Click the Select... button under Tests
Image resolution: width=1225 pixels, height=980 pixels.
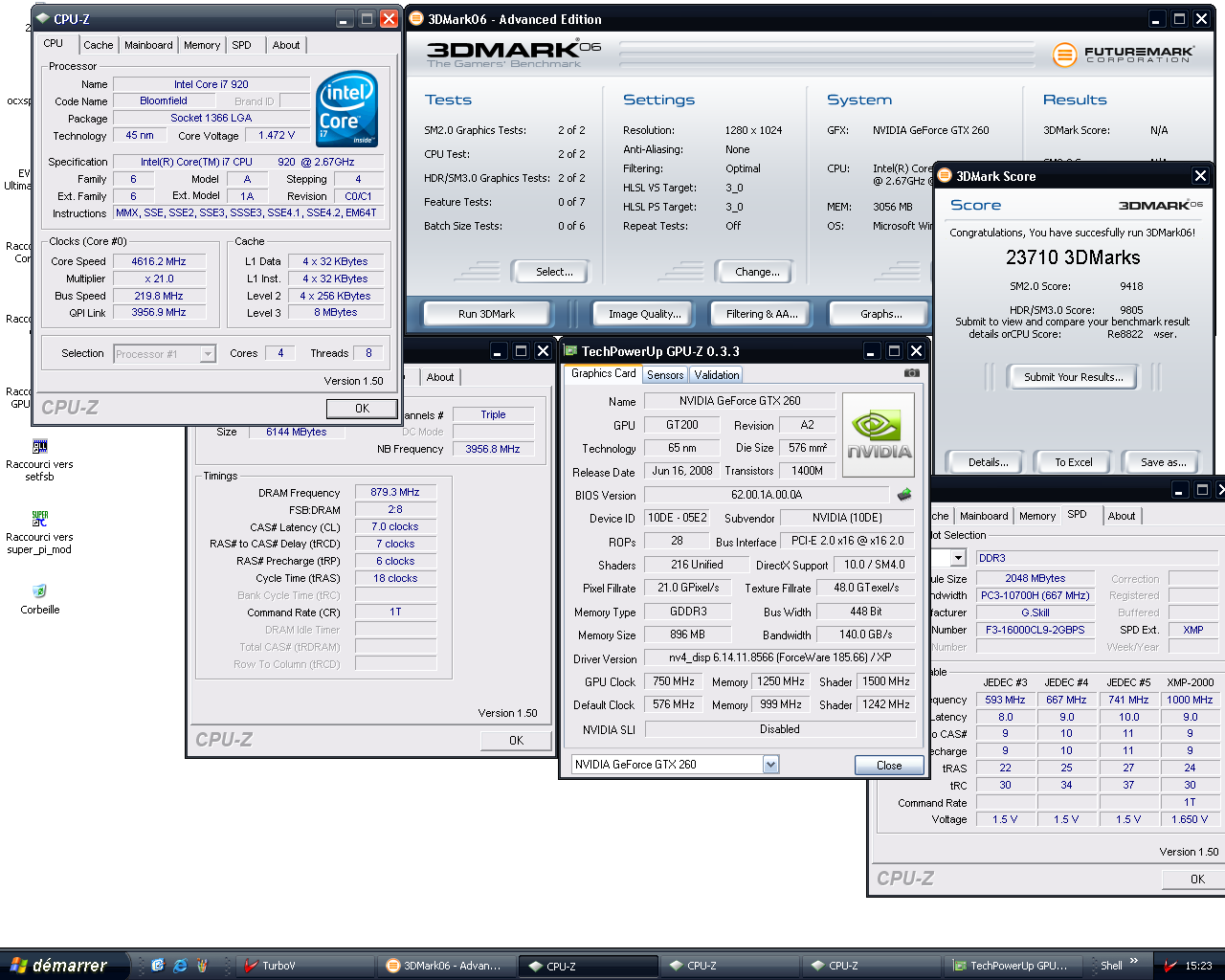pyautogui.click(x=554, y=272)
